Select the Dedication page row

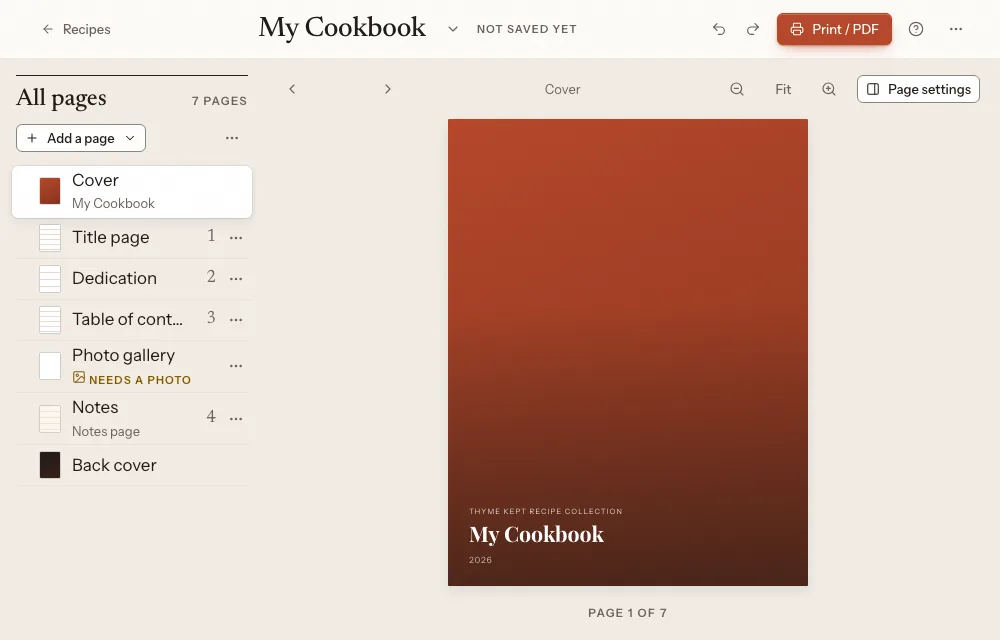coord(132,279)
